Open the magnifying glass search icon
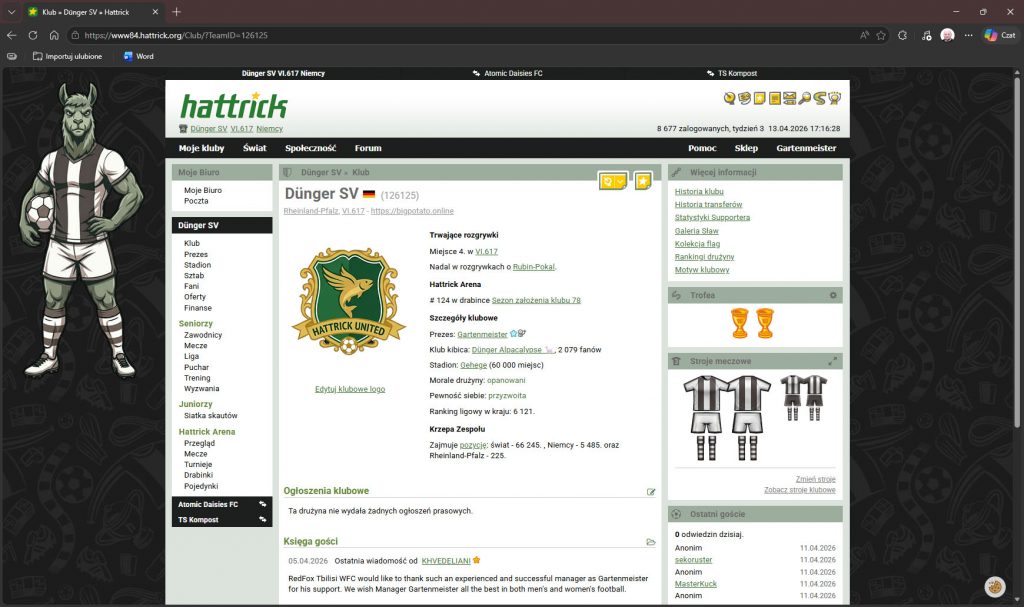Viewport: 1024px width, 607px height. pyautogui.click(x=805, y=98)
